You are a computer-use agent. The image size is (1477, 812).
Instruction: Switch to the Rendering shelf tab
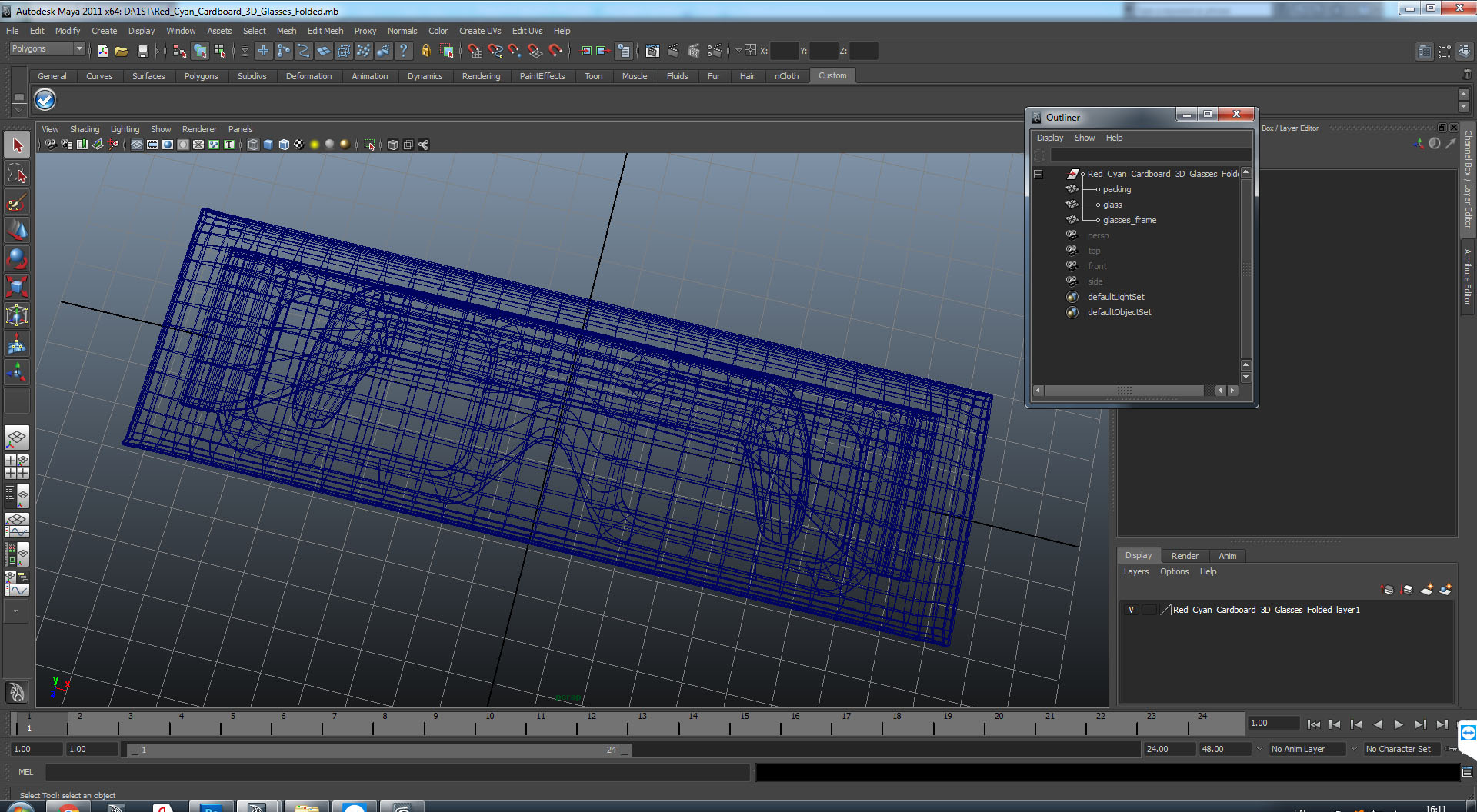(481, 76)
